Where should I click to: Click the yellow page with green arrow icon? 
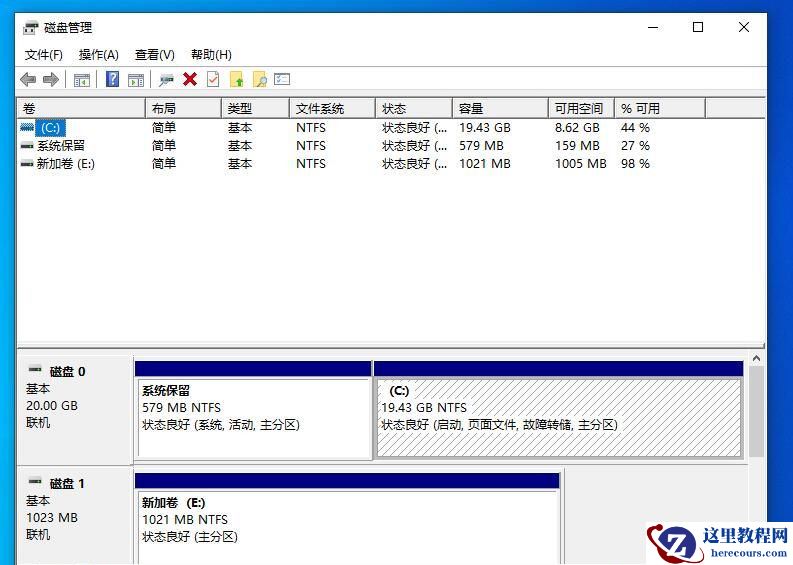click(236, 79)
